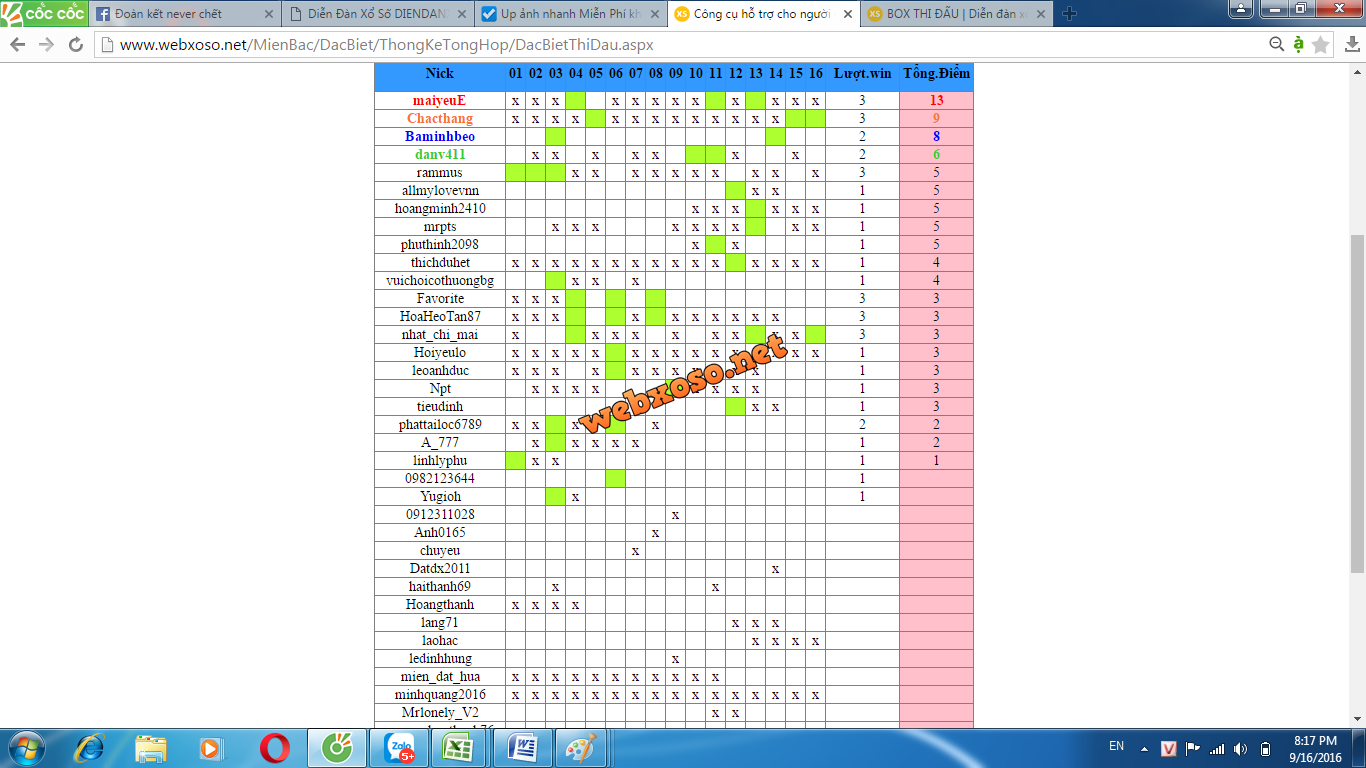The width and height of the screenshot is (1366, 768).
Task: Click the nick 'hoangminh2410'
Action: click(x=440, y=209)
